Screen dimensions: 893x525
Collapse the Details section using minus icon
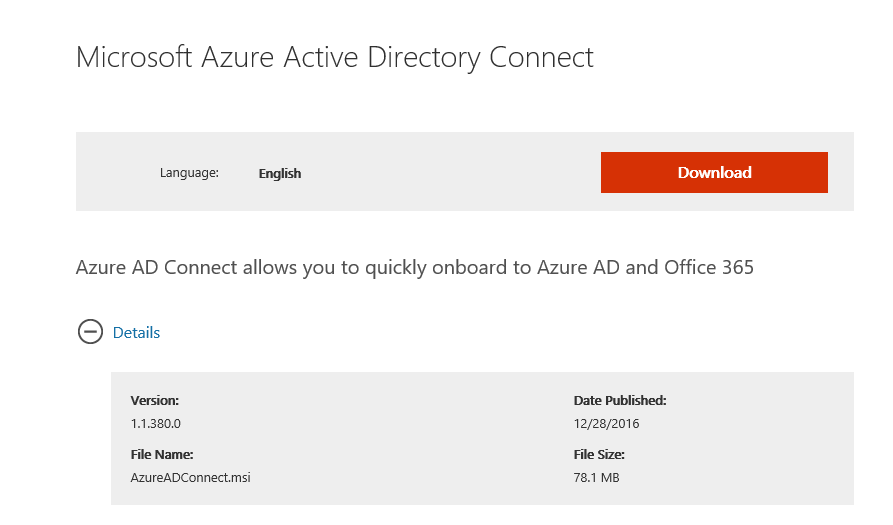pyautogui.click(x=90, y=332)
